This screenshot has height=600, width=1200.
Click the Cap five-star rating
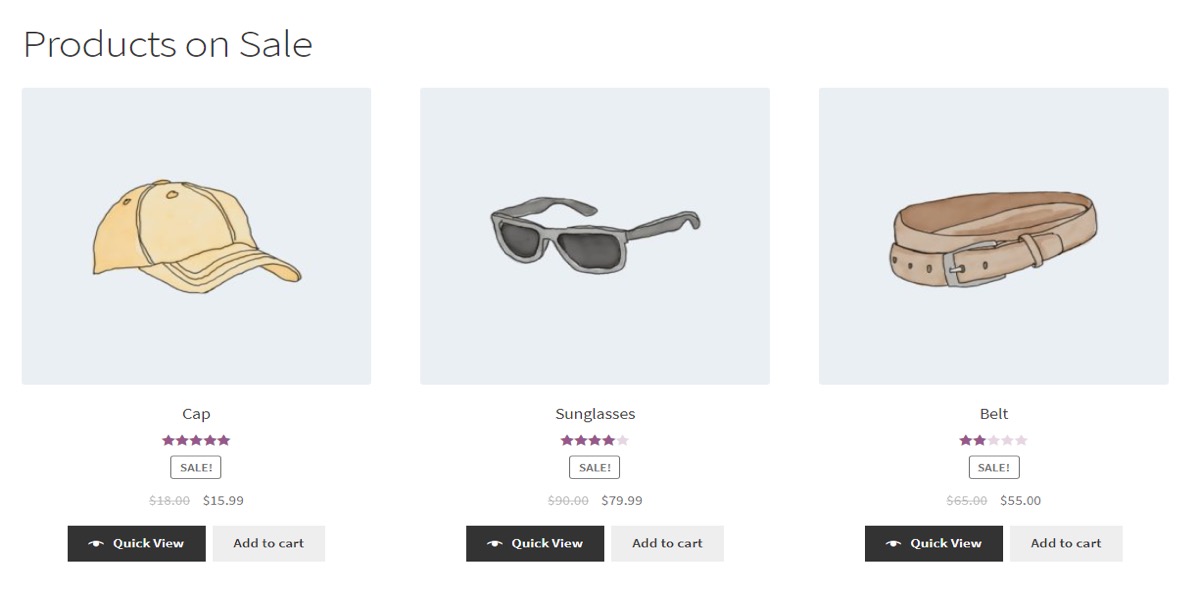[x=196, y=440]
